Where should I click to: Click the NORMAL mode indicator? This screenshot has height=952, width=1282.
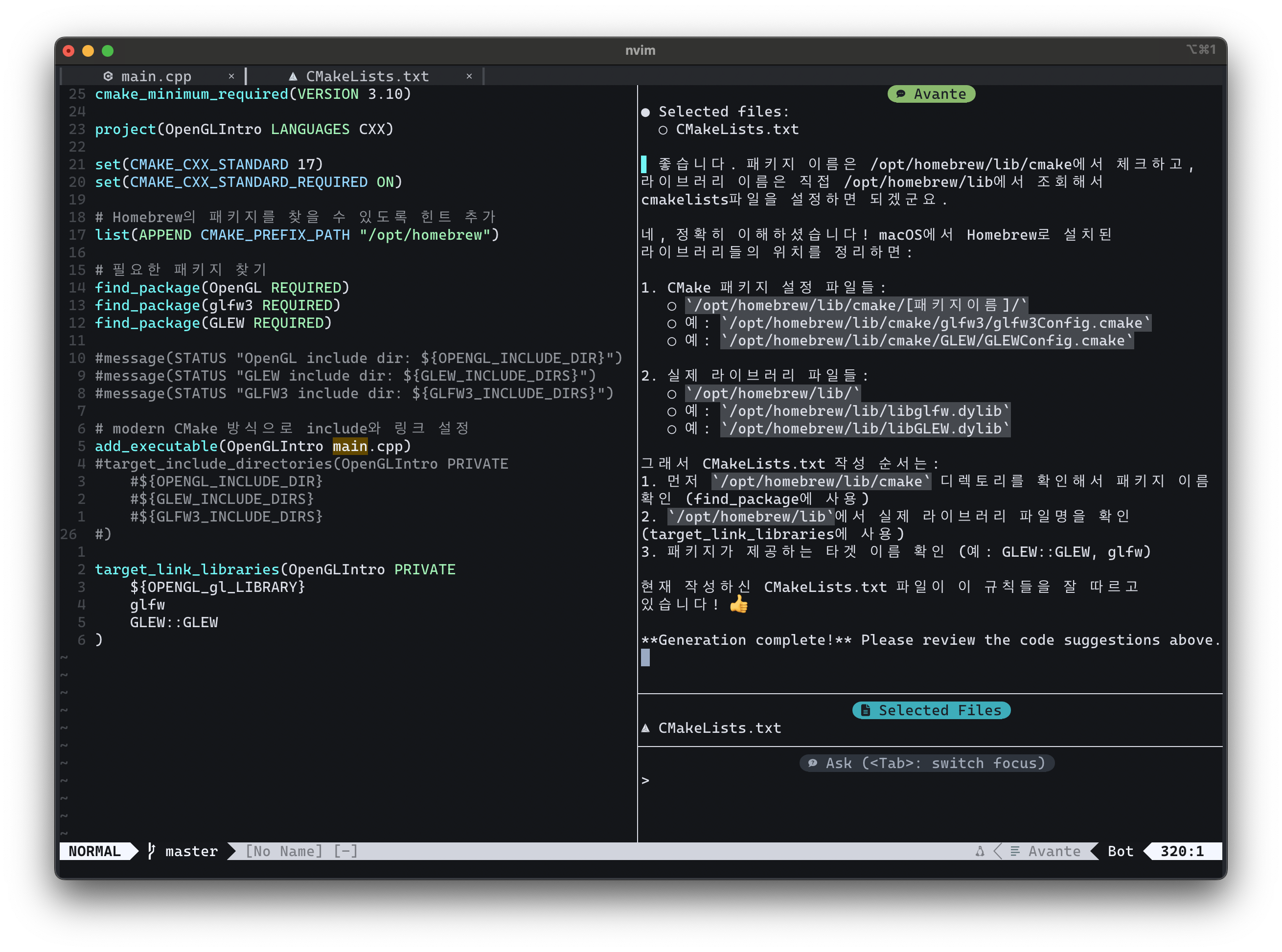95,851
